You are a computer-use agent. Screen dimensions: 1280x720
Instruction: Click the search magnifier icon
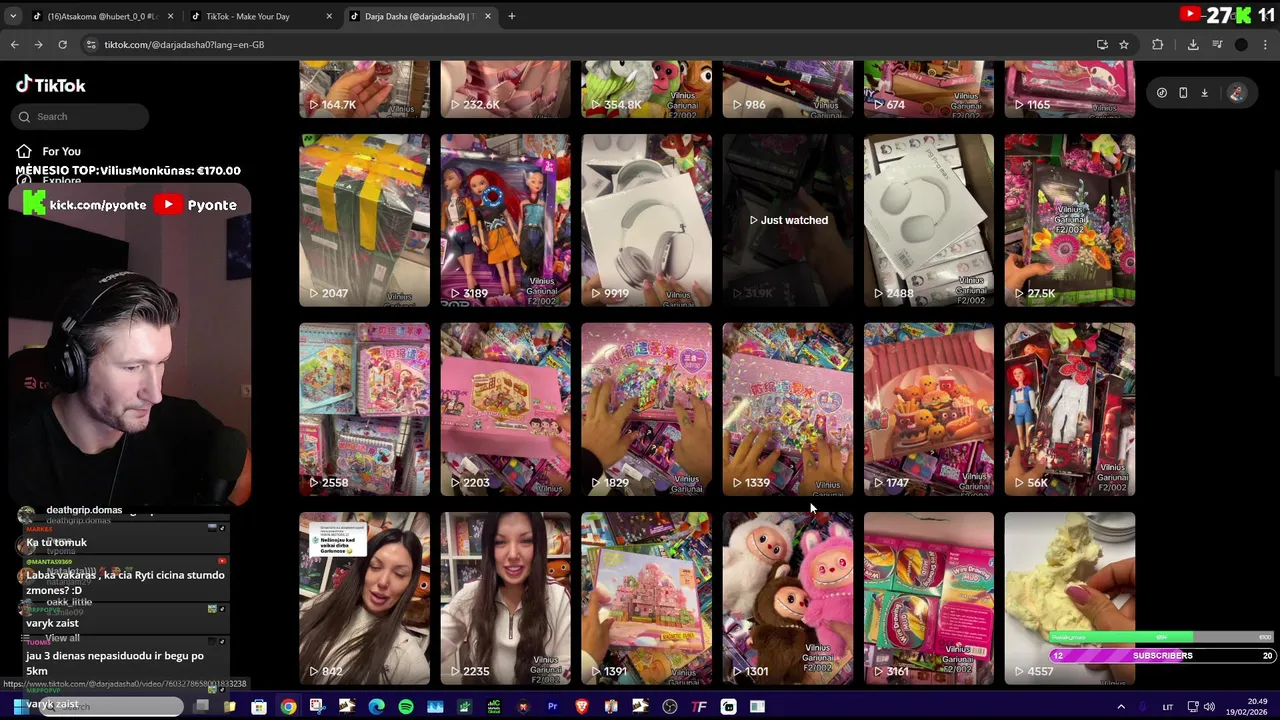[x=24, y=117]
